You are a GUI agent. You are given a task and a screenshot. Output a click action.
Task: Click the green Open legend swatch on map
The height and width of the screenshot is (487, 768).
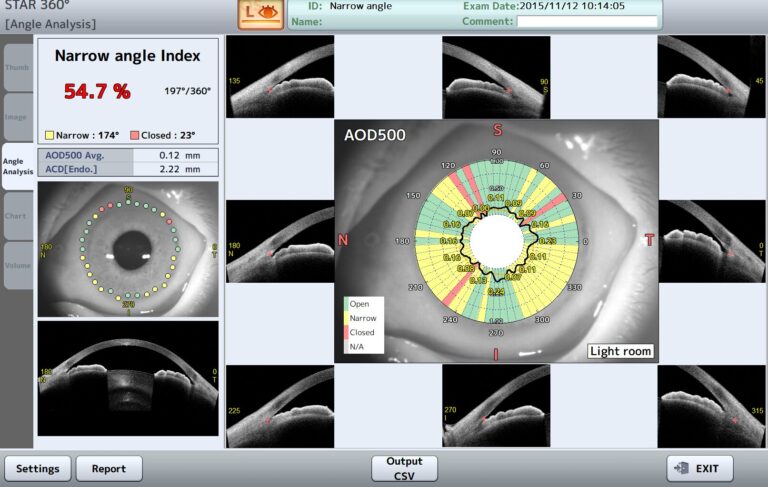pyautogui.click(x=348, y=303)
